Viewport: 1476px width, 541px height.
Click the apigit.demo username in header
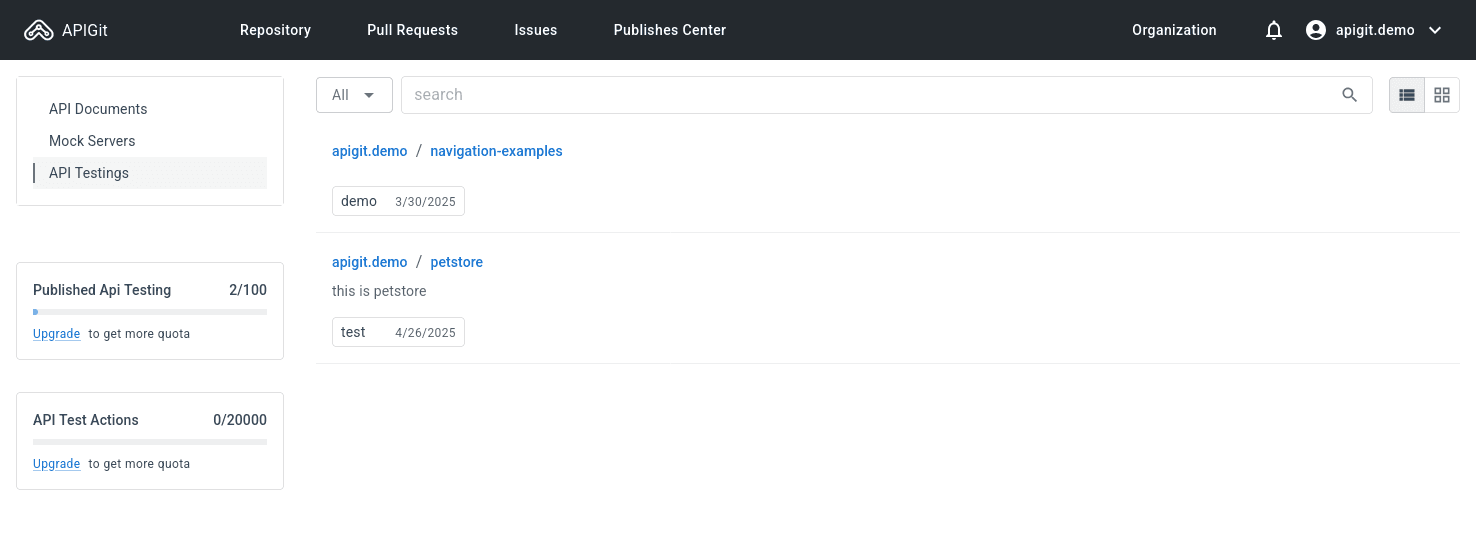[x=1375, y=30]
